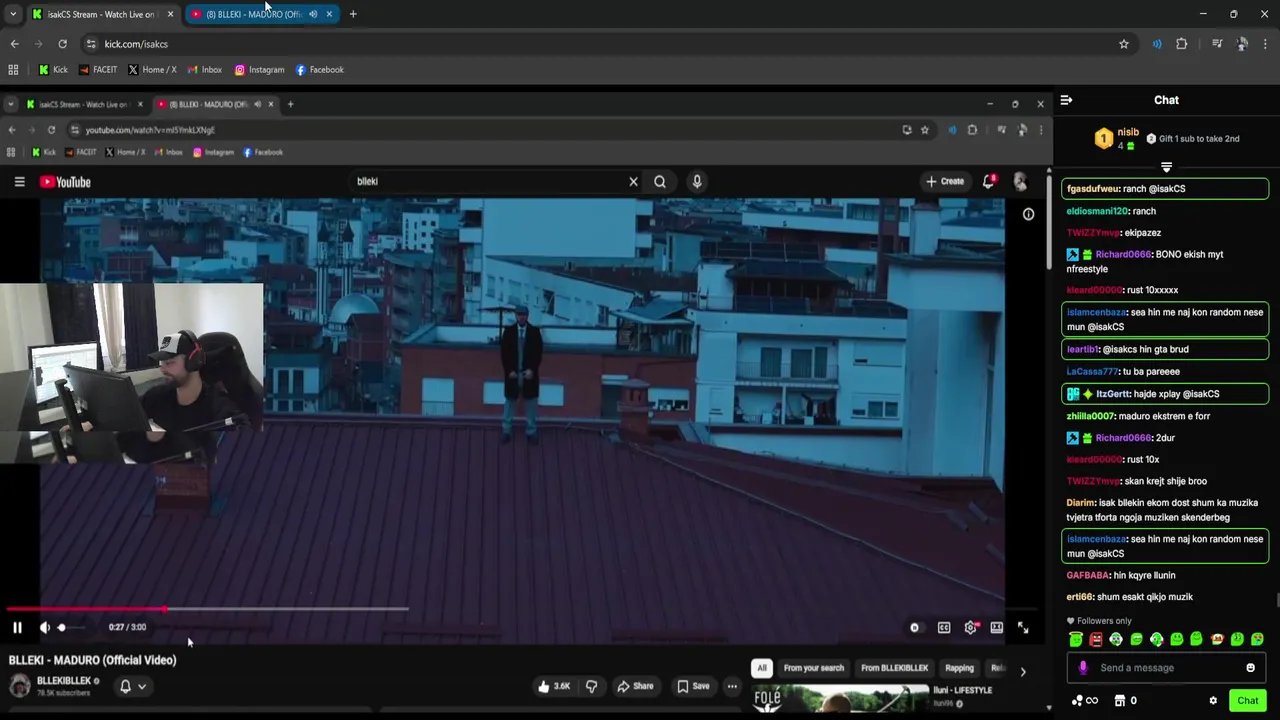The image size is (1280, 720).
Task: Select the From your search chip
Action: [814, 668]
